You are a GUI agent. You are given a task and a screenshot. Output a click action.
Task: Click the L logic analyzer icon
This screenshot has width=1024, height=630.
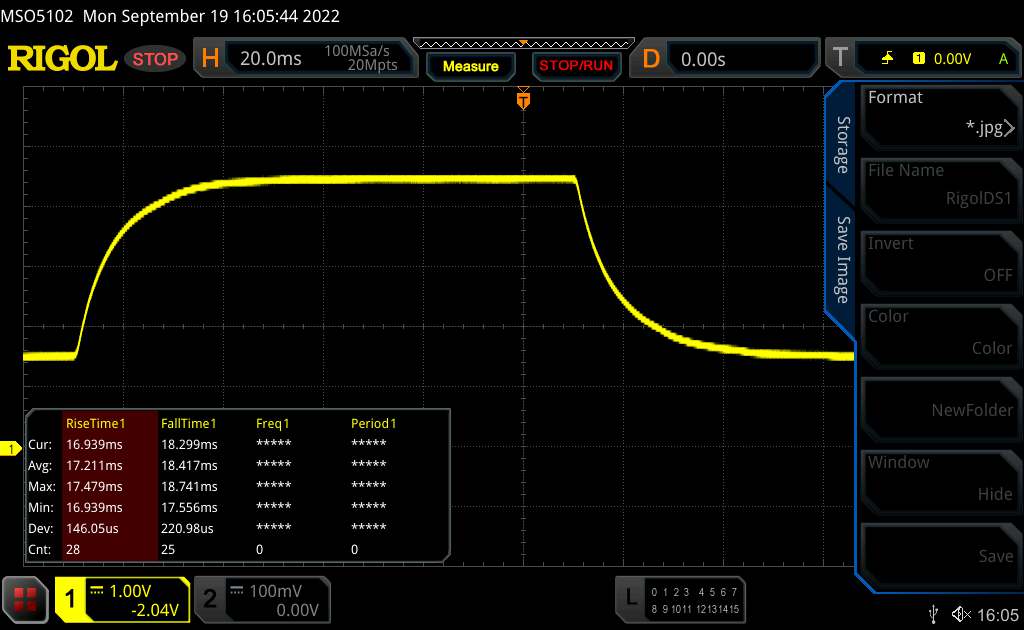click(x=630, y=598)
